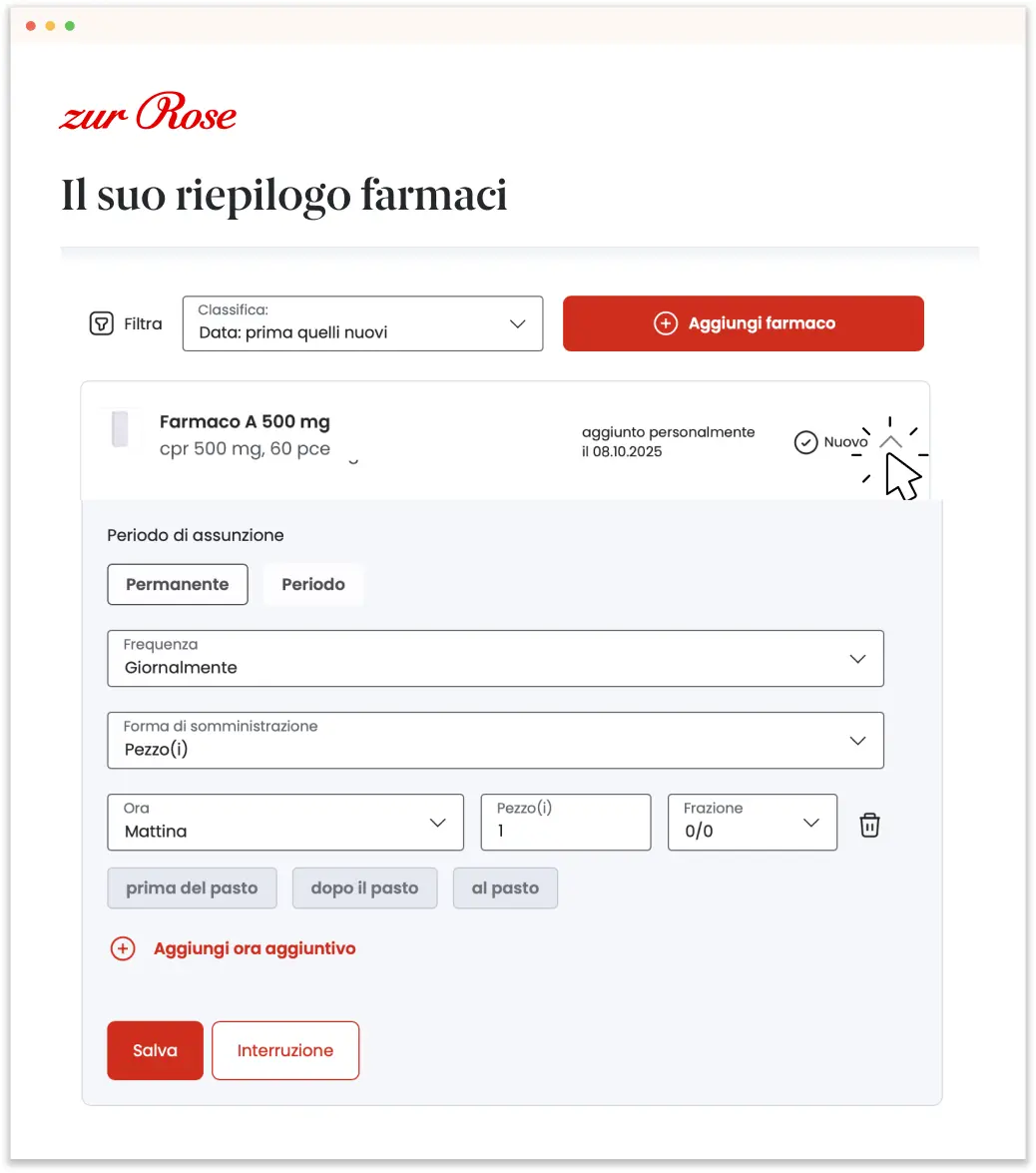The image size is (1036, 1173).
Task: Click the Farmaco A medication thumbnail
Action: [x=120, y=429]
